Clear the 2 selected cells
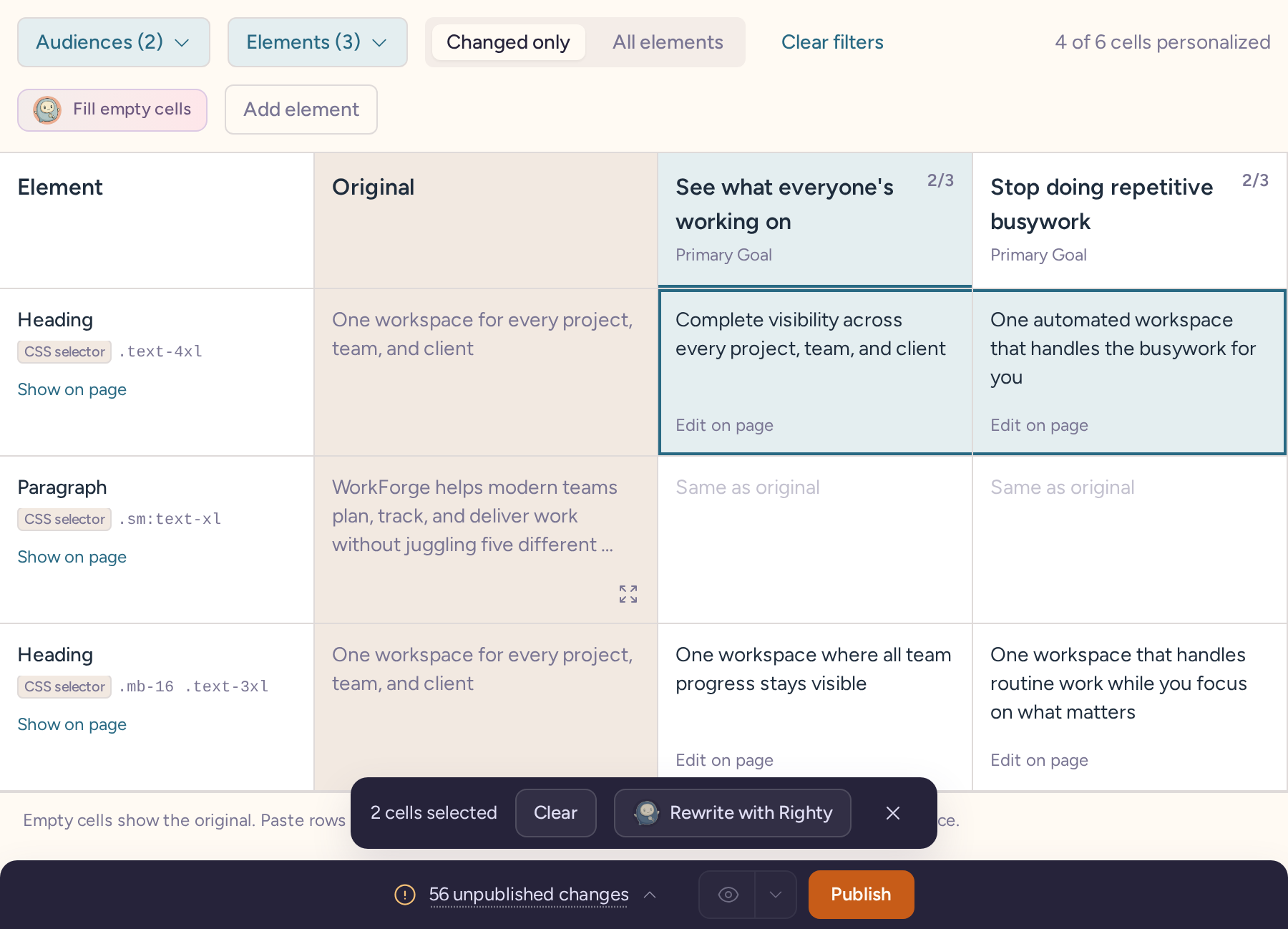Screen dimensions: 1288x929 click(x=555, y=813)
